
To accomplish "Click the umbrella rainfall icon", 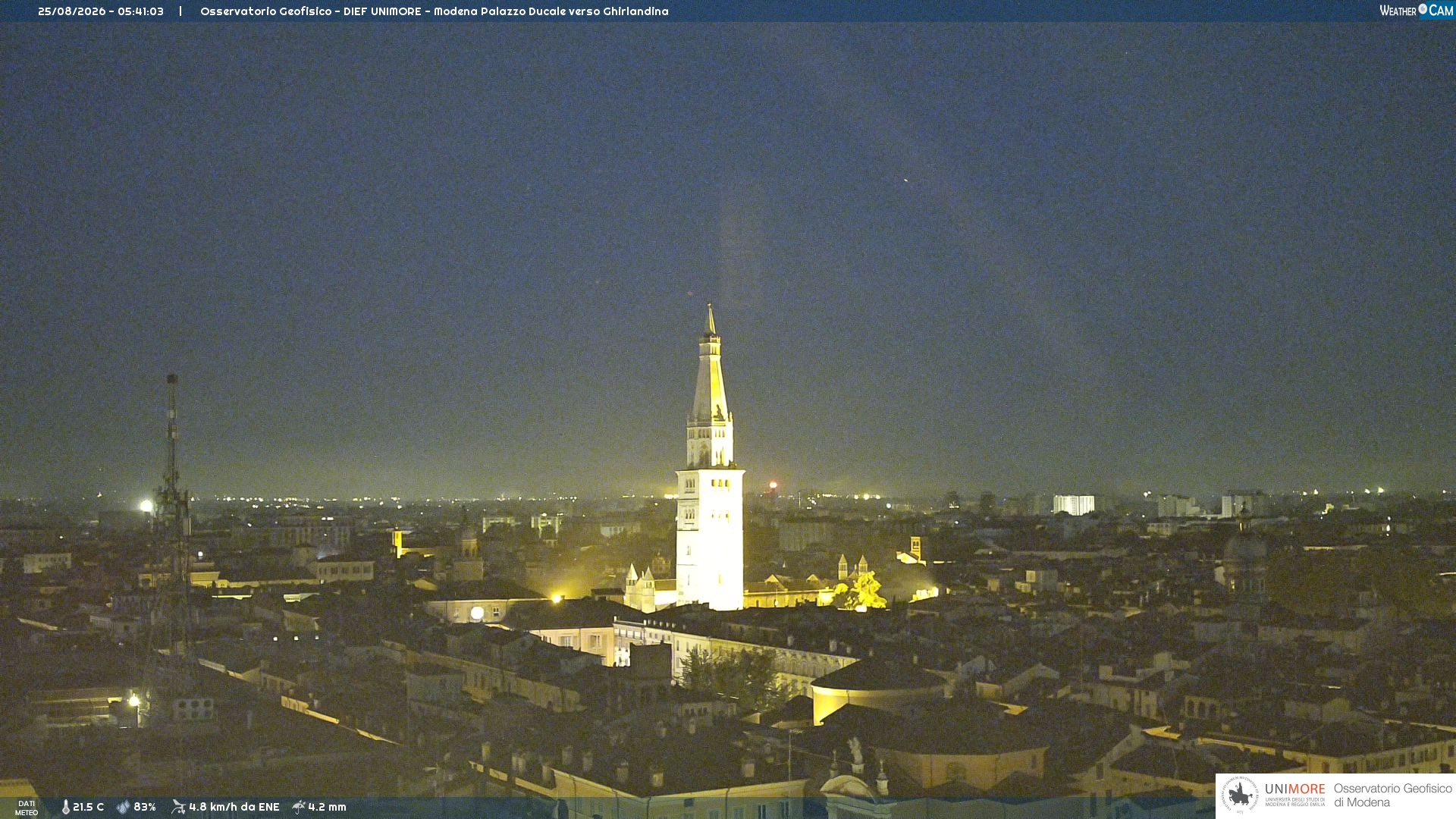I will [299, 807].
